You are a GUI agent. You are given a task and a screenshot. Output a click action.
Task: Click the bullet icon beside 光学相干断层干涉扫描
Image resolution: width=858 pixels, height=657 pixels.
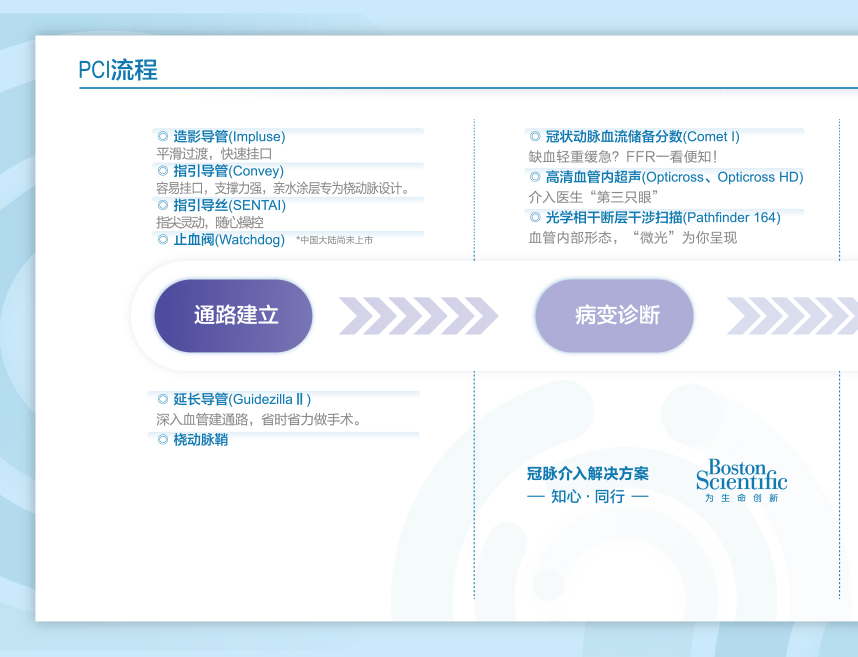[535, 217]
